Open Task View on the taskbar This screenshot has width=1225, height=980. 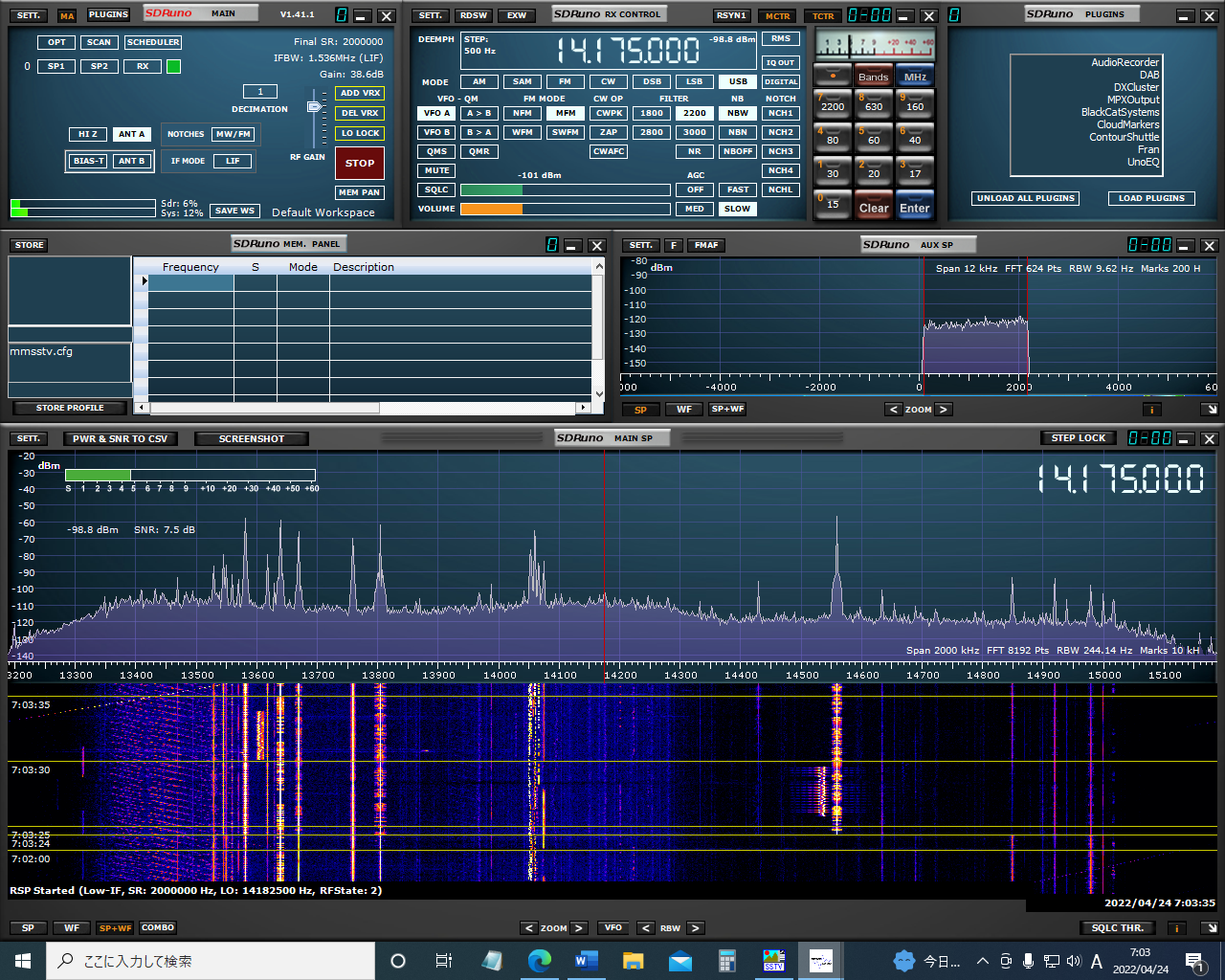(x=443, y=961)
